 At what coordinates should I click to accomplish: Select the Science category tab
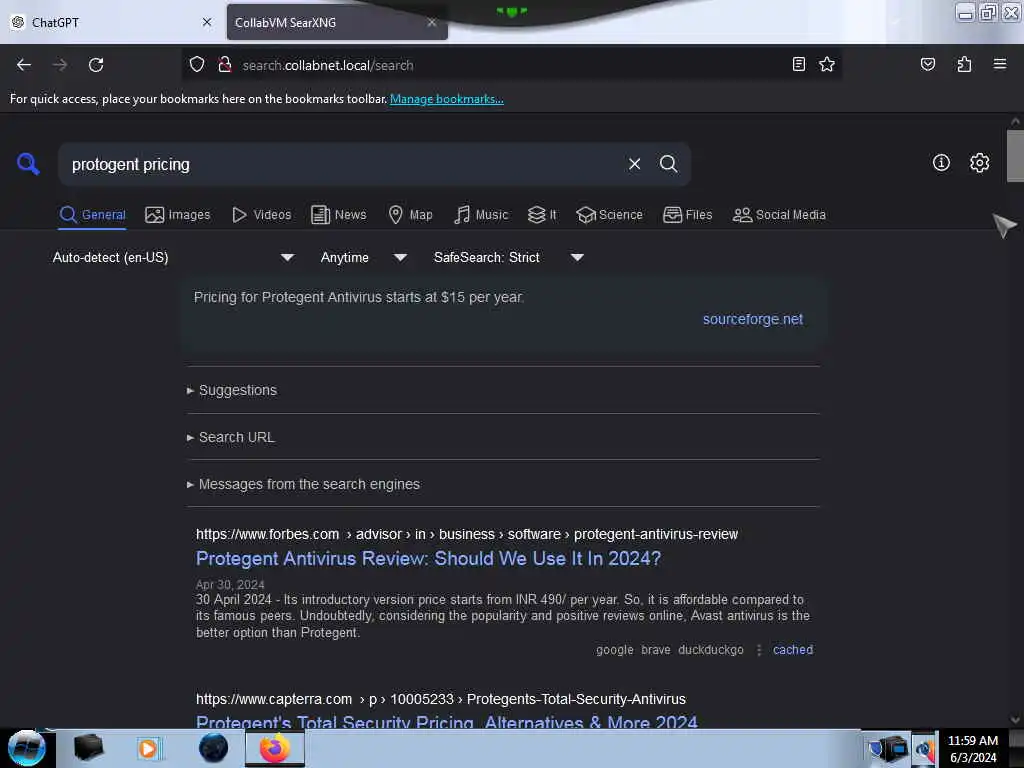(609, 215)
